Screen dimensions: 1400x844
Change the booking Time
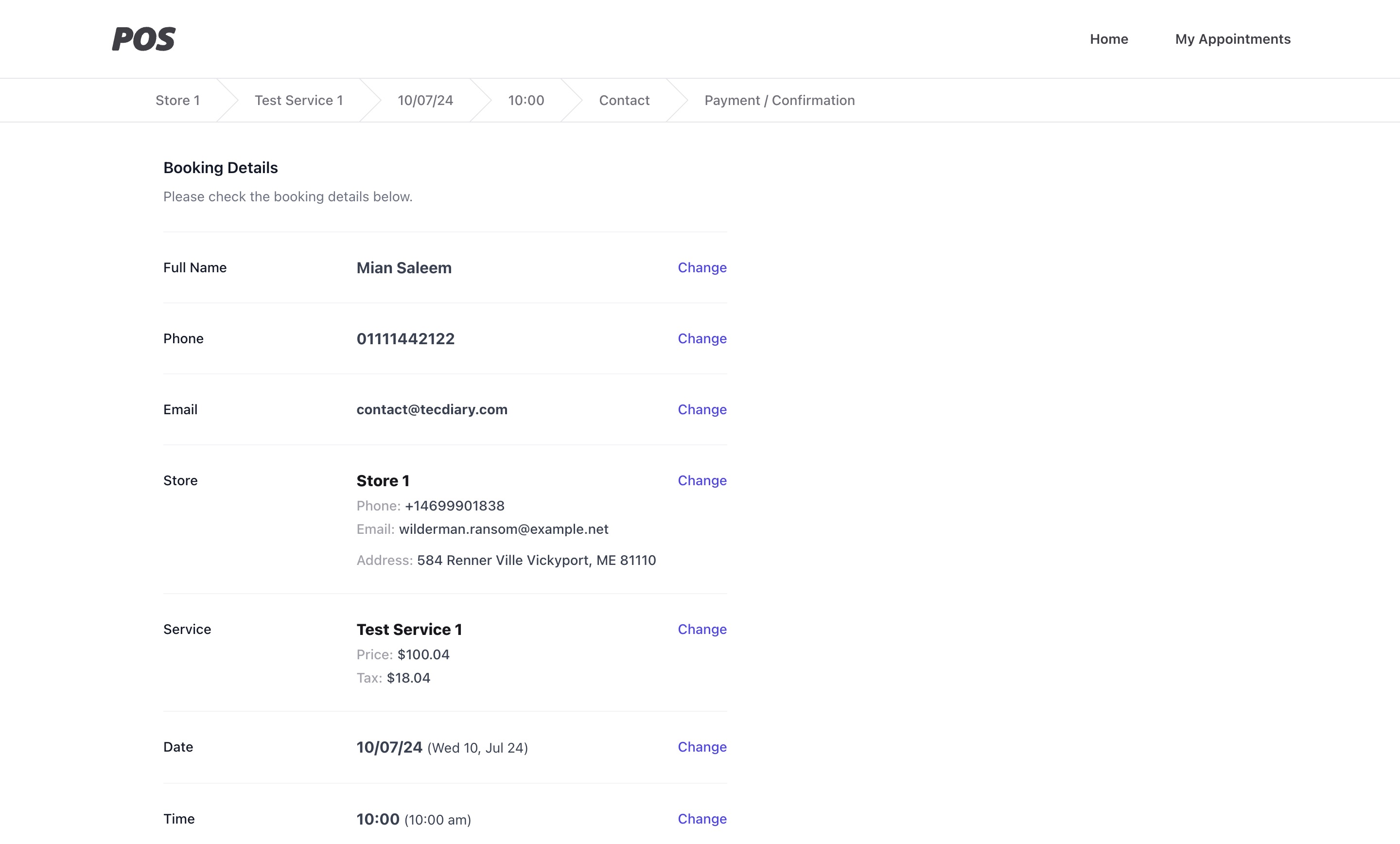point(702,819)
